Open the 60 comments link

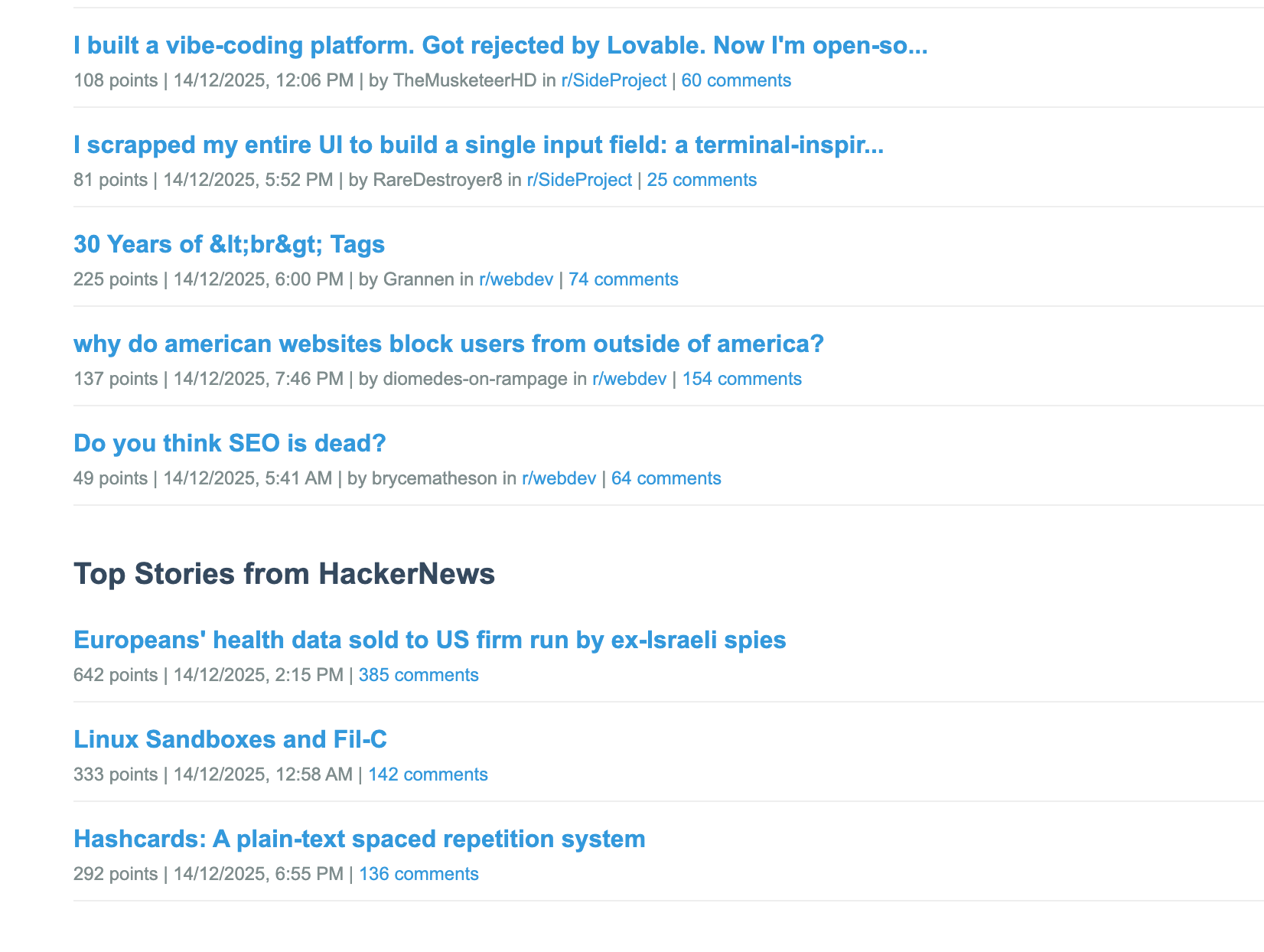click(736, 80)
